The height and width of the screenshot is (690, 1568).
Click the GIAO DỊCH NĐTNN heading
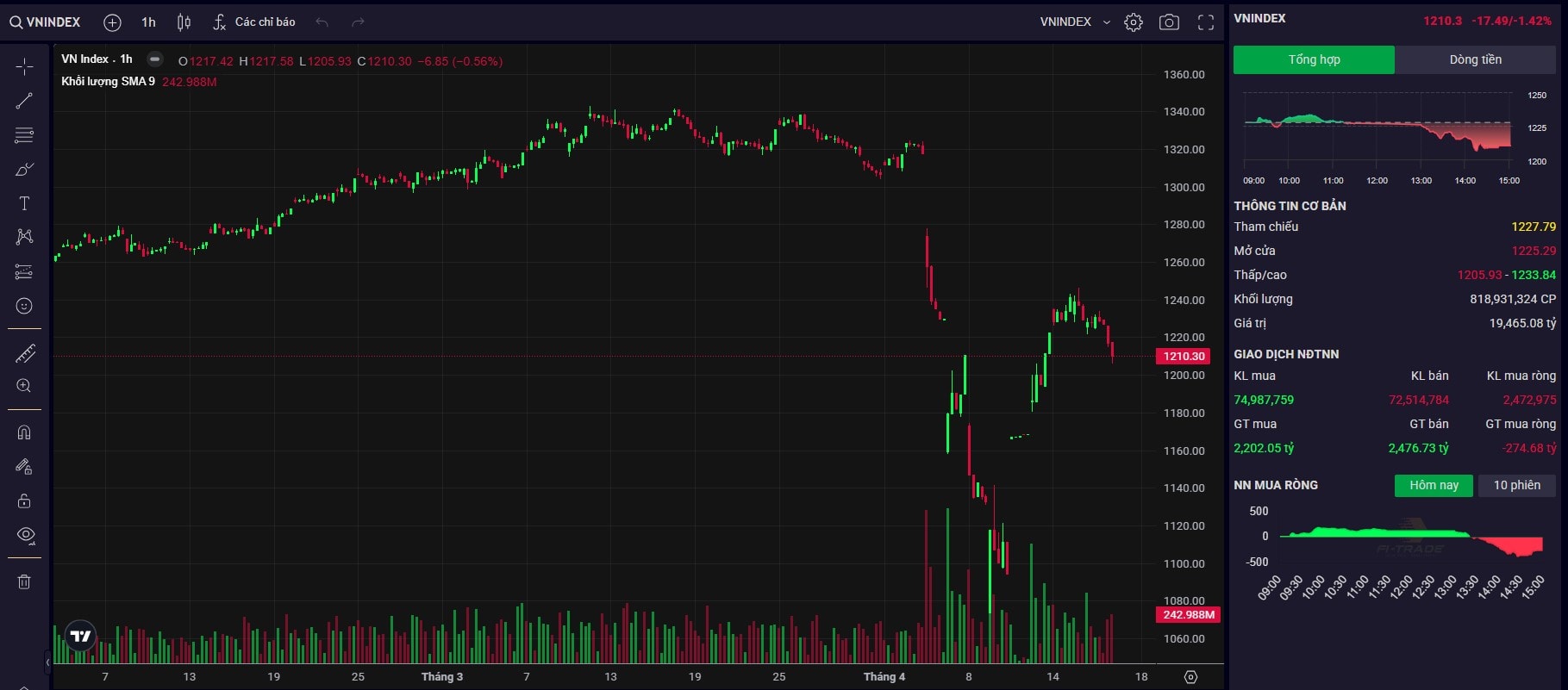(x=1286, y=355)
